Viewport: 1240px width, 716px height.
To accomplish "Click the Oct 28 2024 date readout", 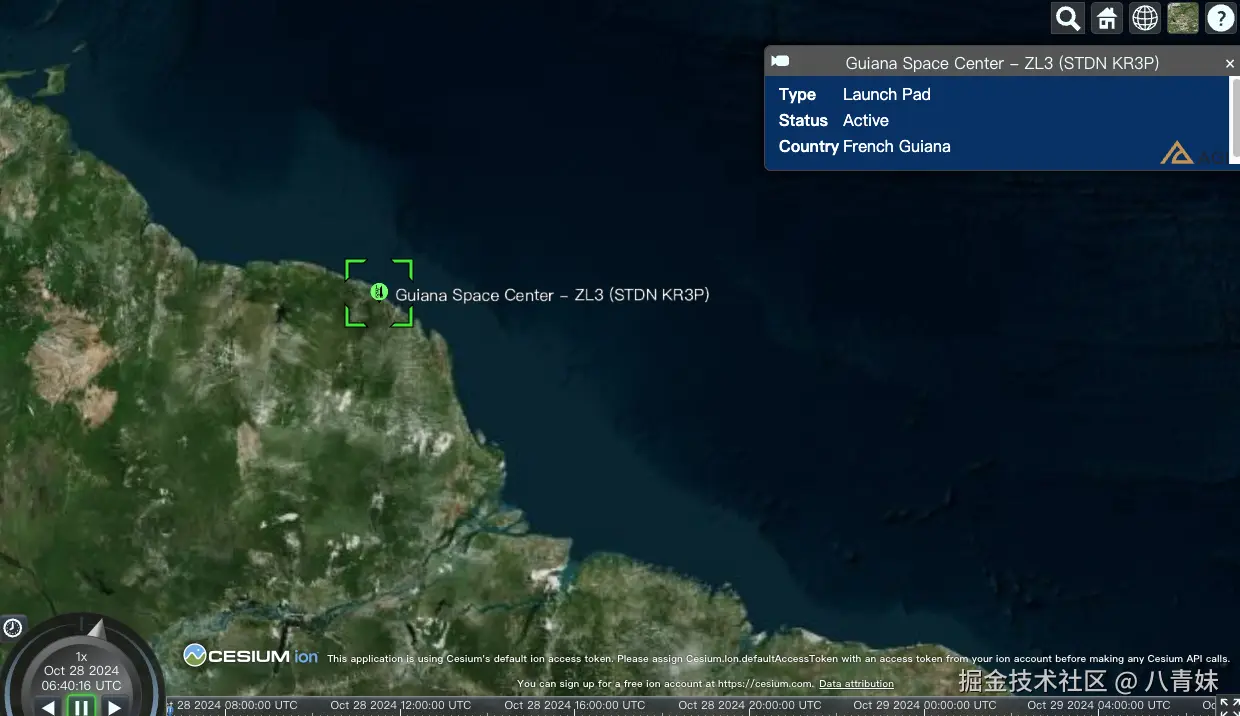I will (81, 671).
